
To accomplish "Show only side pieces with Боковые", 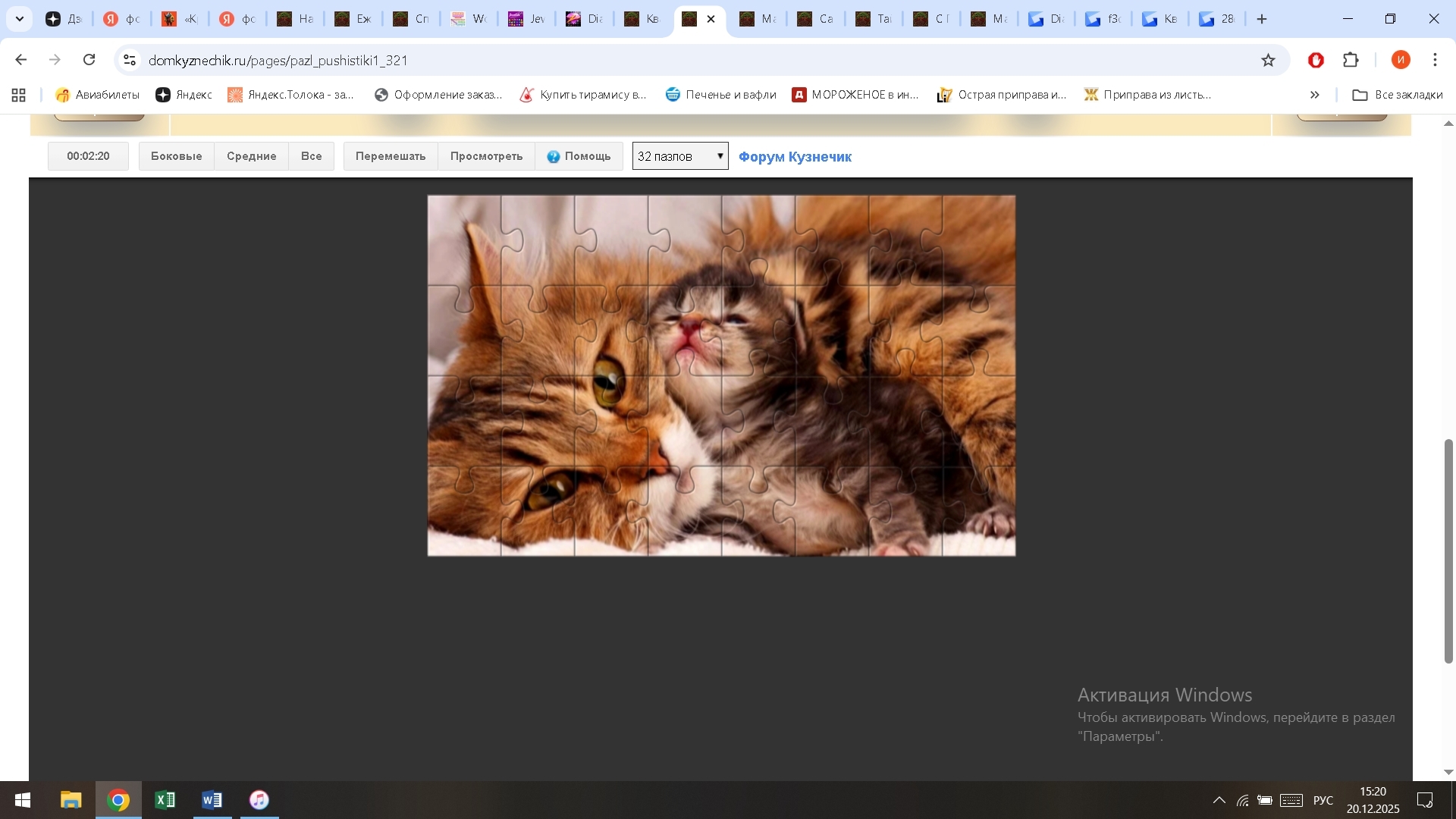I will (176, 156).
